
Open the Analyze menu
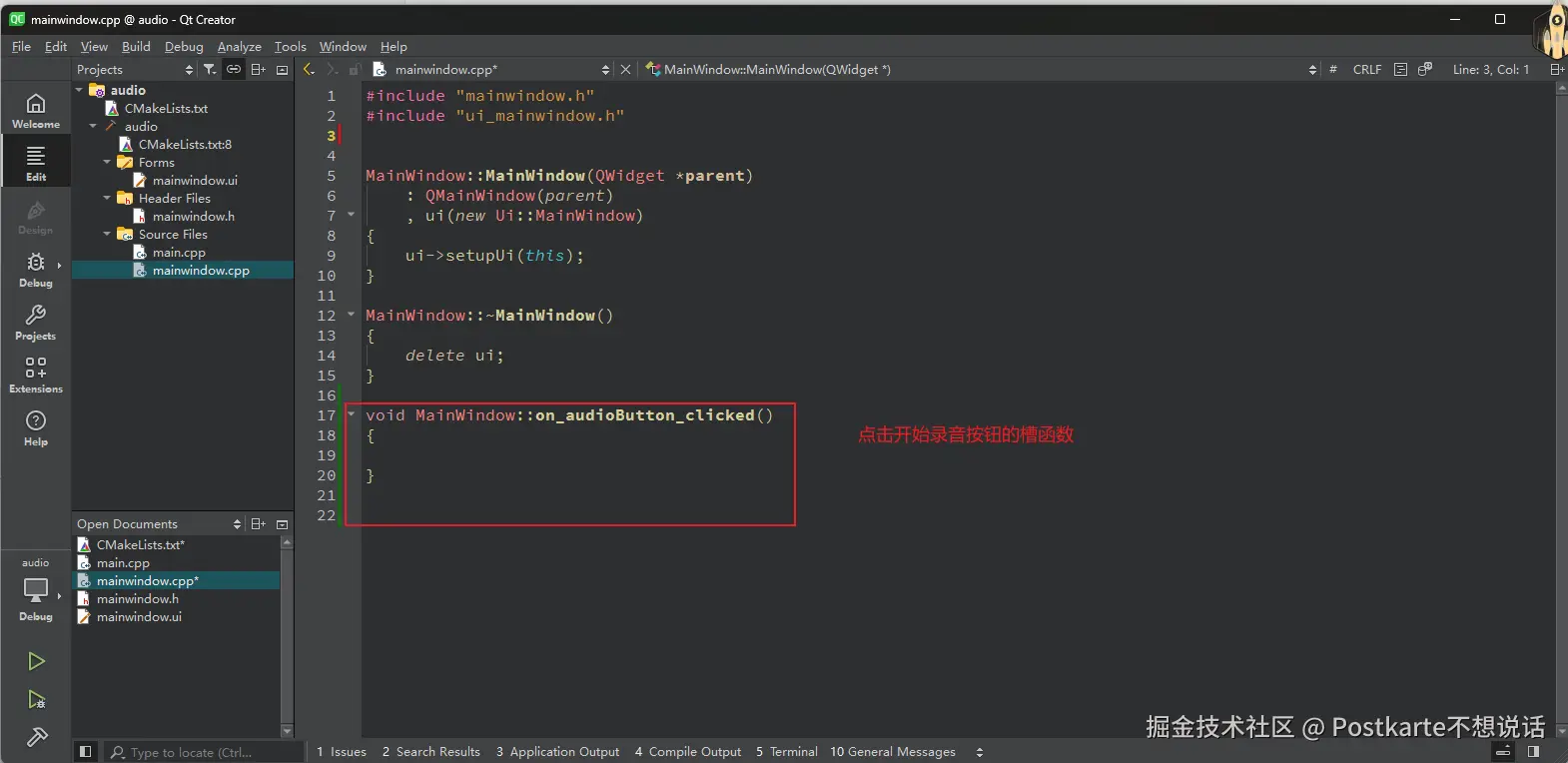point(240,46)
